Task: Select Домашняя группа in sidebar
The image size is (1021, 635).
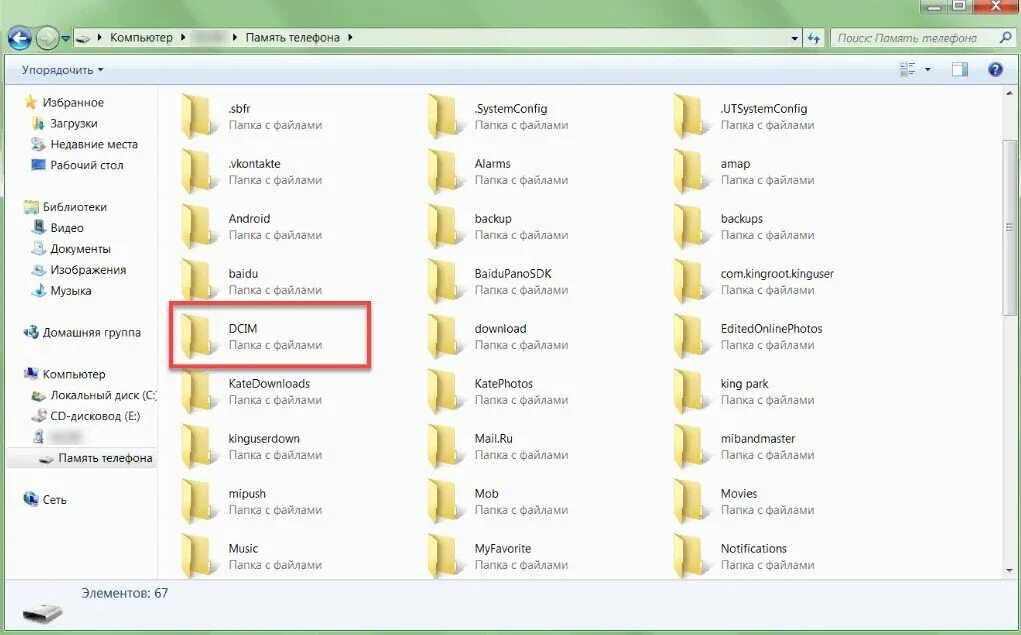Action: tap(91, 332)
